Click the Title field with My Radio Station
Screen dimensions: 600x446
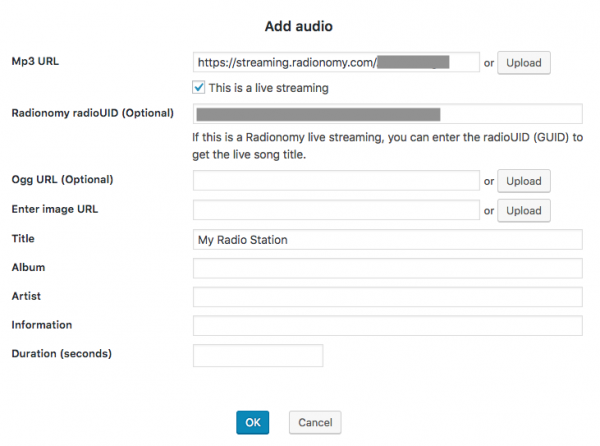point(387,239)
